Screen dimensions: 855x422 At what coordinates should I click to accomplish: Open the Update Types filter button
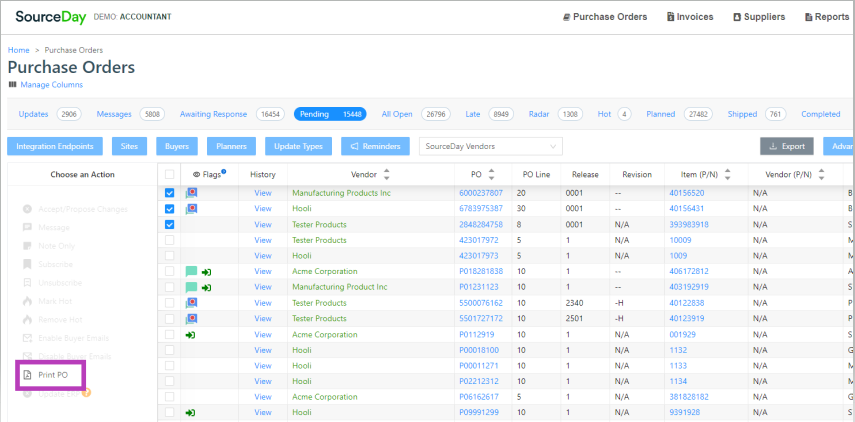(298, 146)
